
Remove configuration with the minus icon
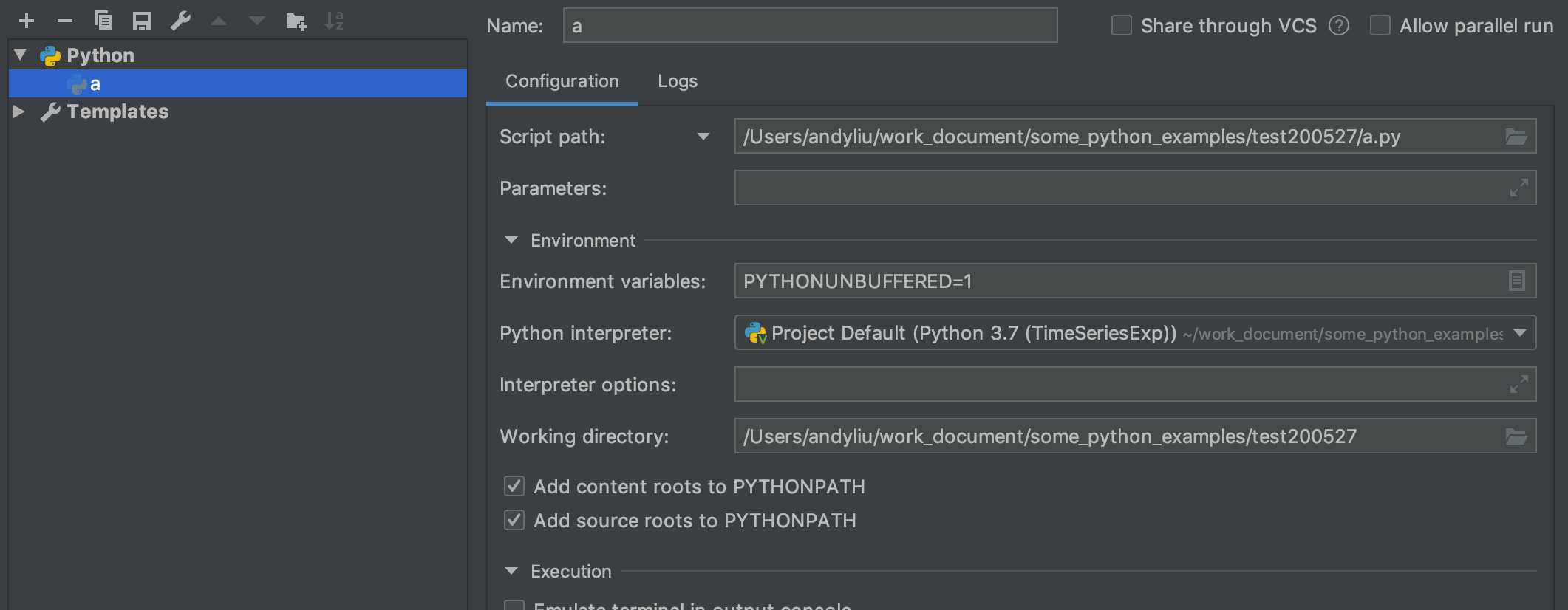[65, 21]
